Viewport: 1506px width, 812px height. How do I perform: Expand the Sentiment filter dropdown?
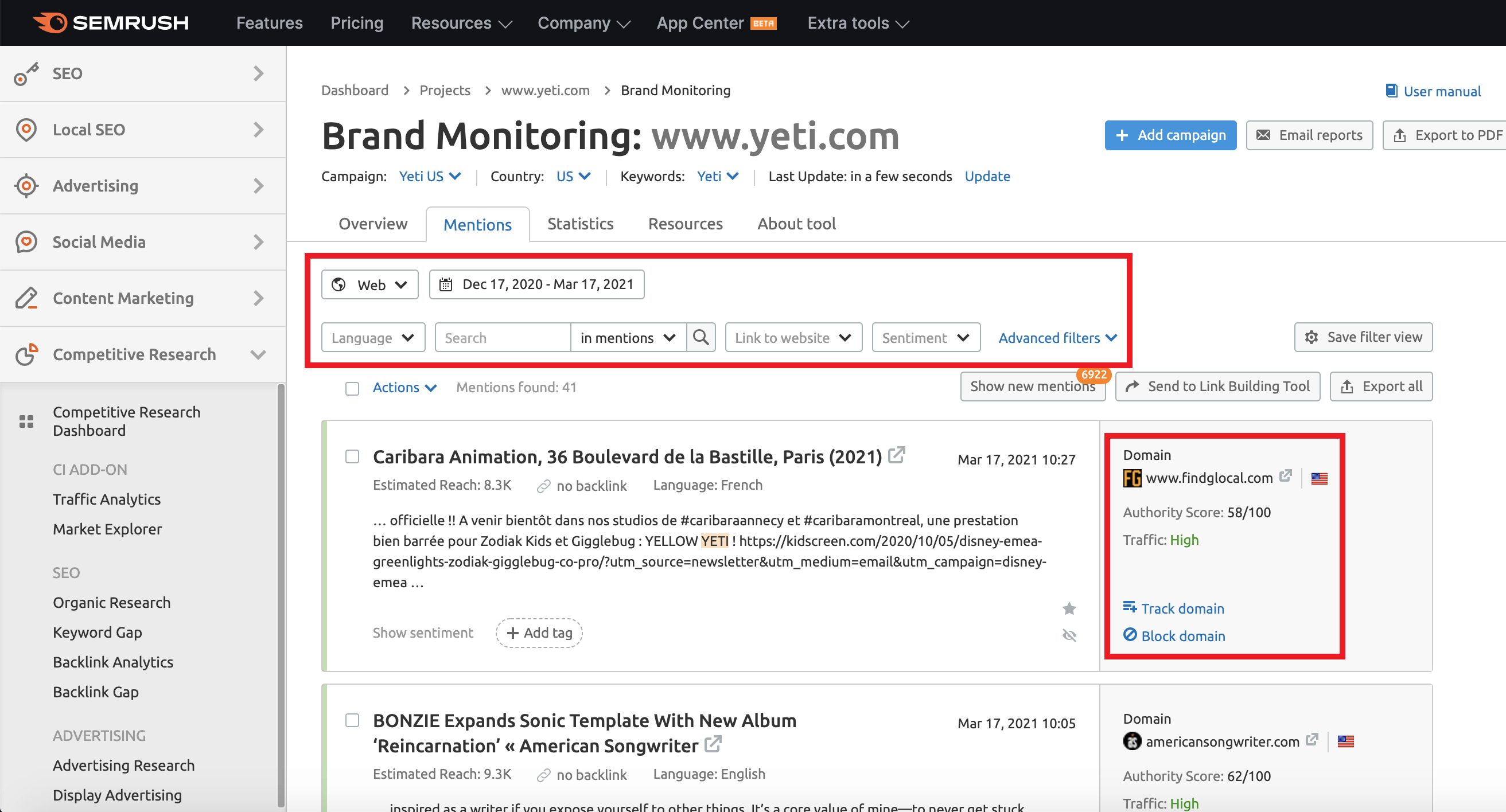(x=925, y=337)
